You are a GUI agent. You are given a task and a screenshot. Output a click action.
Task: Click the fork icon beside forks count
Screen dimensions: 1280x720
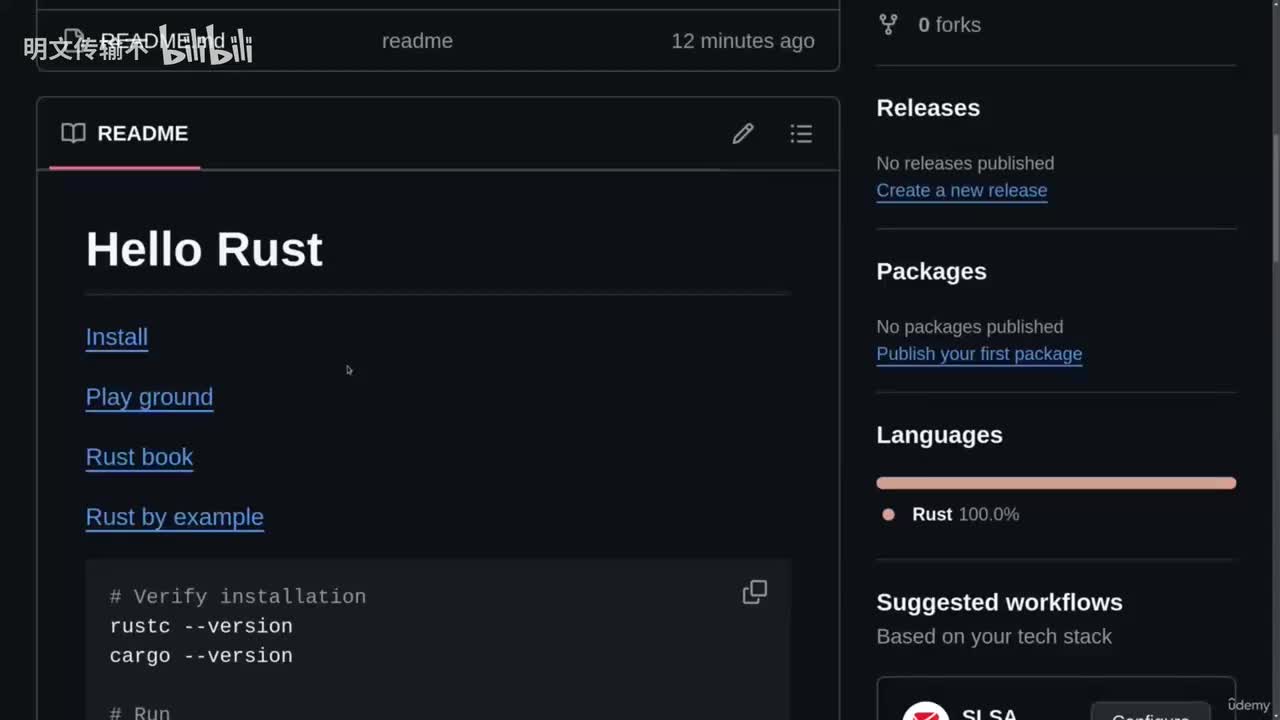coord(888,25)
